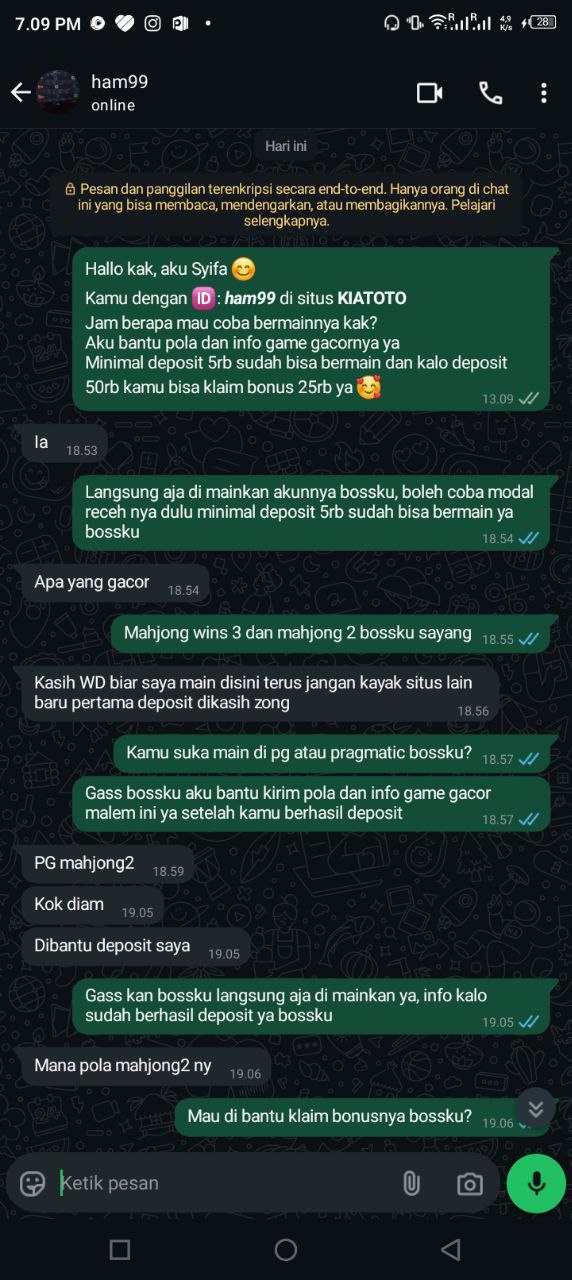The height and width of the screenshot is (1280, 572).
Task: Tap the attachment paperclip icon
Action: point(411,1183)
